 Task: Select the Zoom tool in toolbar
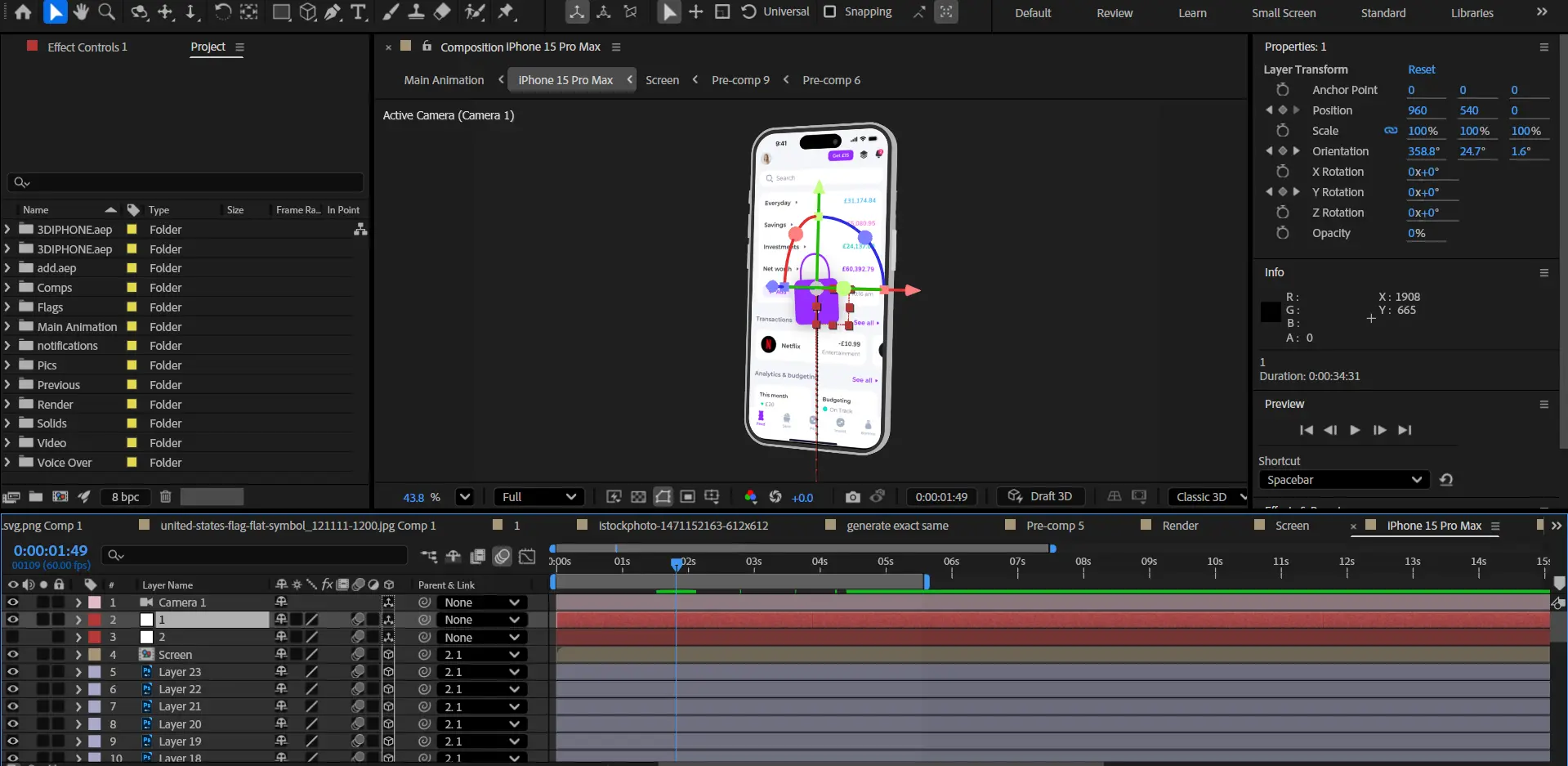106,12
